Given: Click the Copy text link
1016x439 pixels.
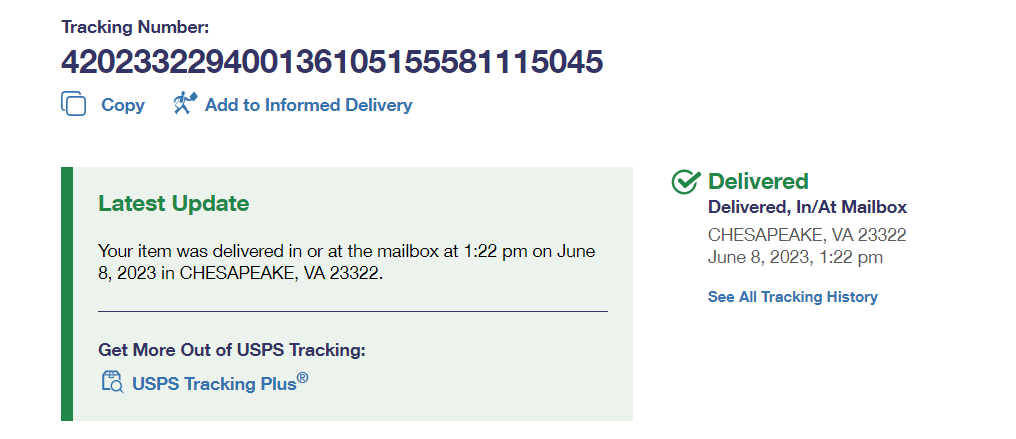Looking at the screenshot, I should tap(123, 105).
